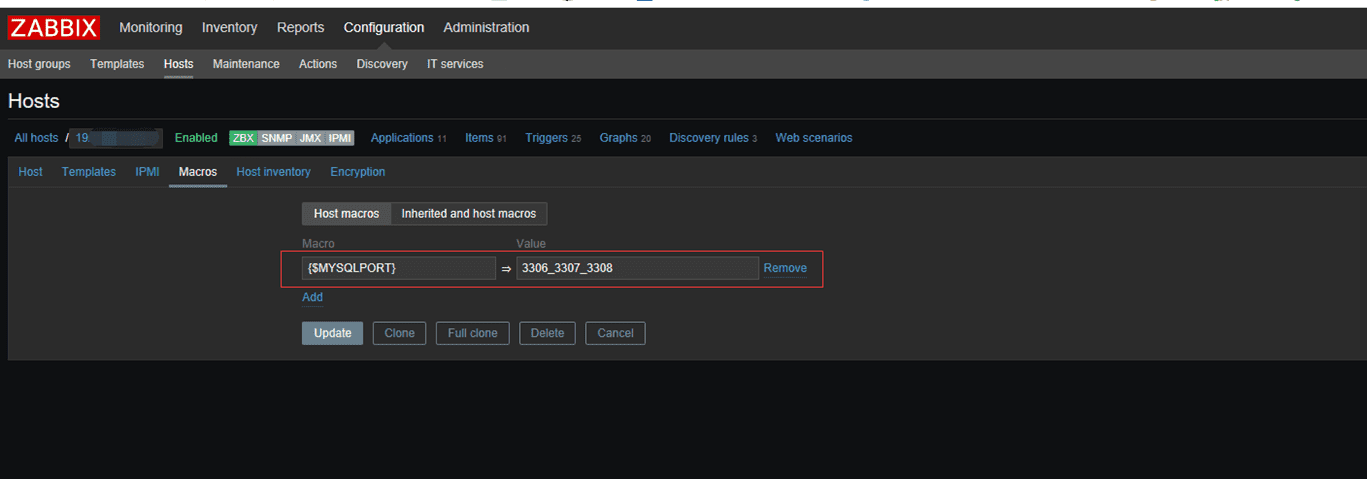Open the Web scenarios link
This screenshot has height=479, width=1367.
click(814, 138)
